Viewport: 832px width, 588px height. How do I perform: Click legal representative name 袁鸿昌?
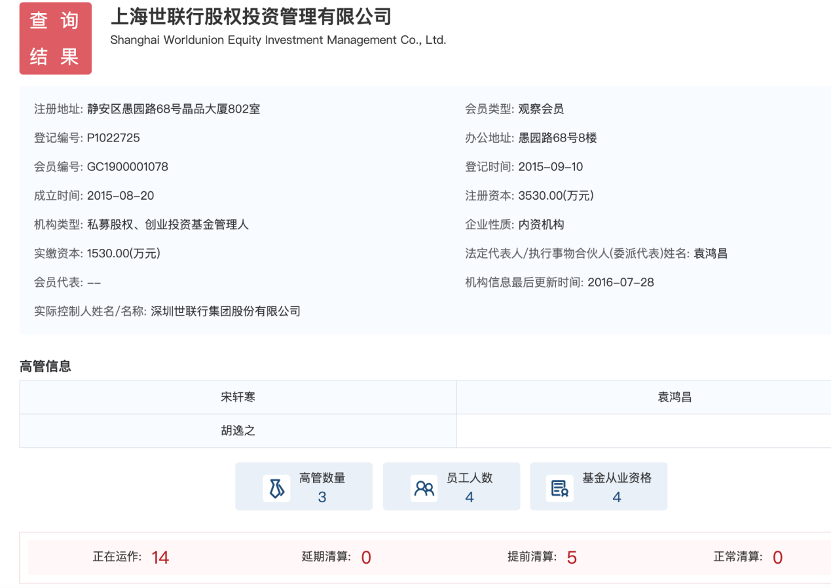tap(710, 253)
